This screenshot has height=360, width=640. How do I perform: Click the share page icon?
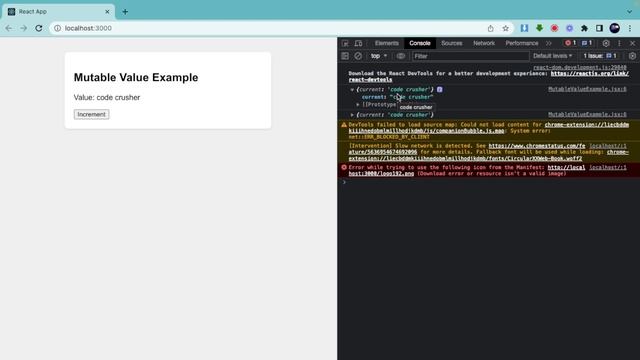point(491,28)
